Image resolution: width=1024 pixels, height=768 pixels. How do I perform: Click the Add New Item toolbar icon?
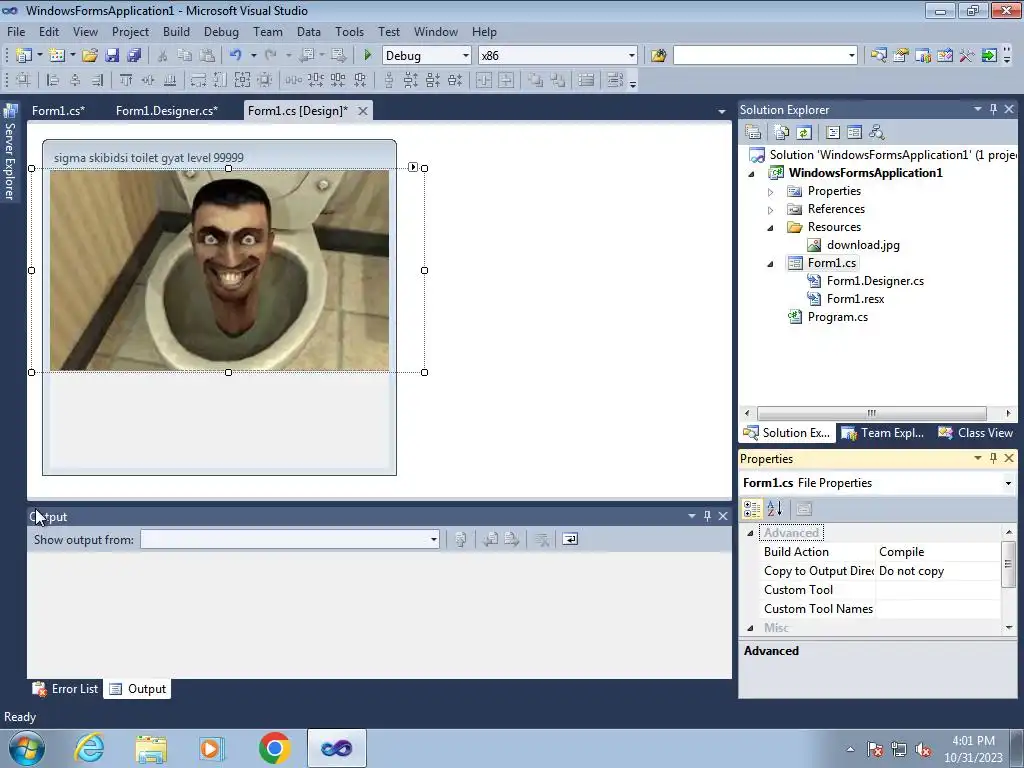(57, 56)
